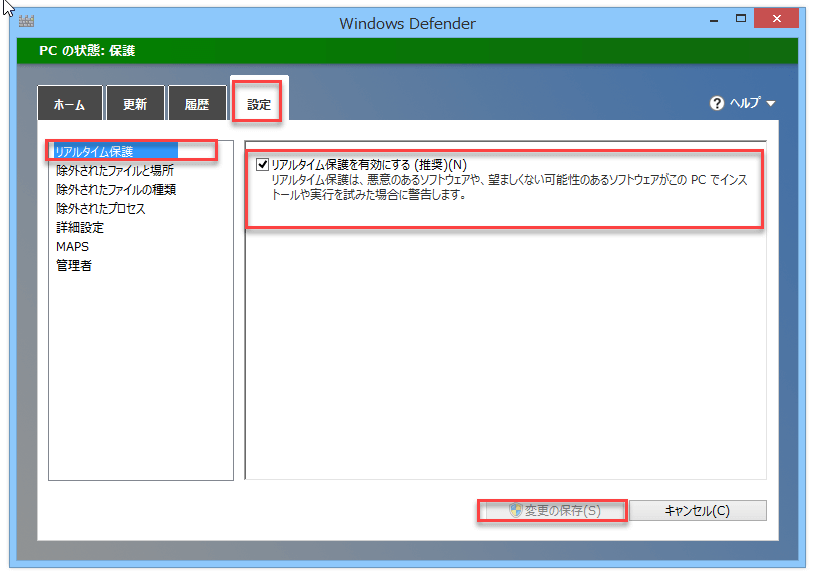Open the ヘルプ dropdown arrow
Screen dimensions: 816x572
[771, 104]
